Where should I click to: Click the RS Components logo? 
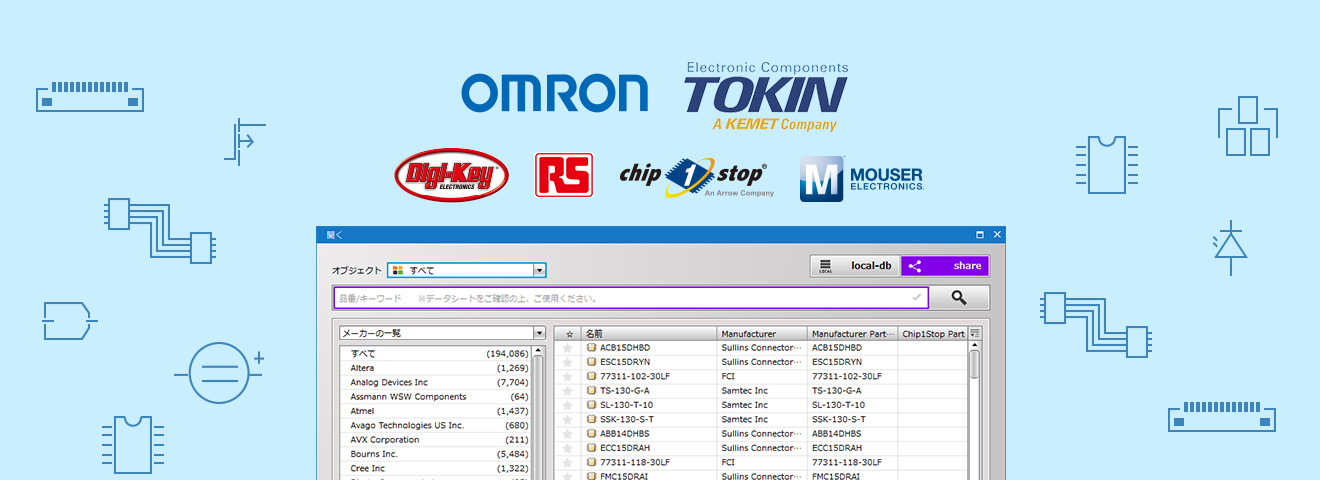tap(564, 175)
